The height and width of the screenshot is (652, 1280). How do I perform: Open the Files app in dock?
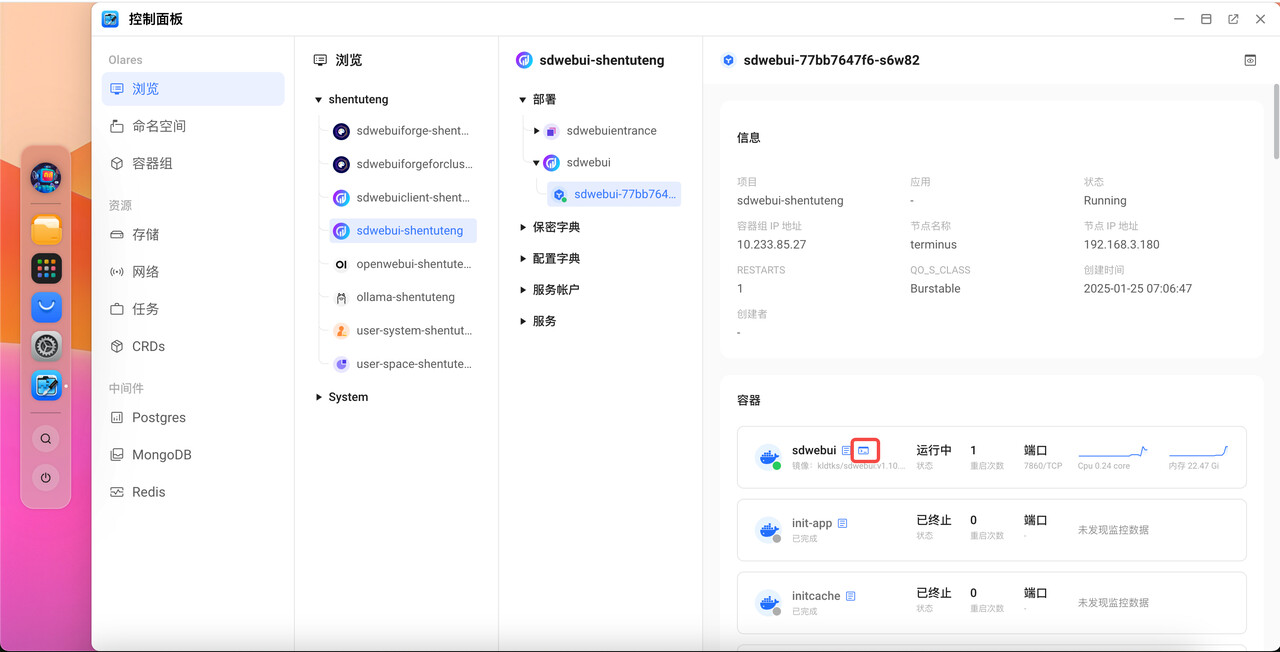(46, 231)
